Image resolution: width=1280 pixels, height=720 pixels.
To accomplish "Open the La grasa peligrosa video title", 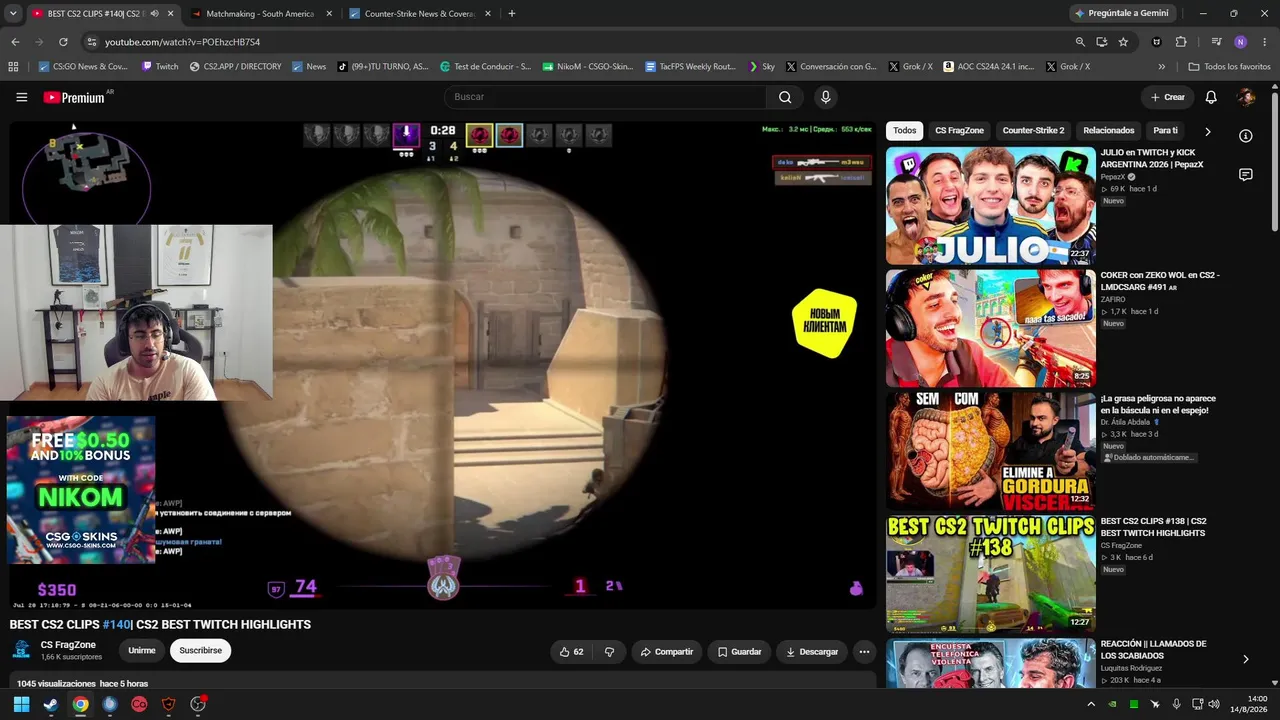I will (x=1158, y=404).
